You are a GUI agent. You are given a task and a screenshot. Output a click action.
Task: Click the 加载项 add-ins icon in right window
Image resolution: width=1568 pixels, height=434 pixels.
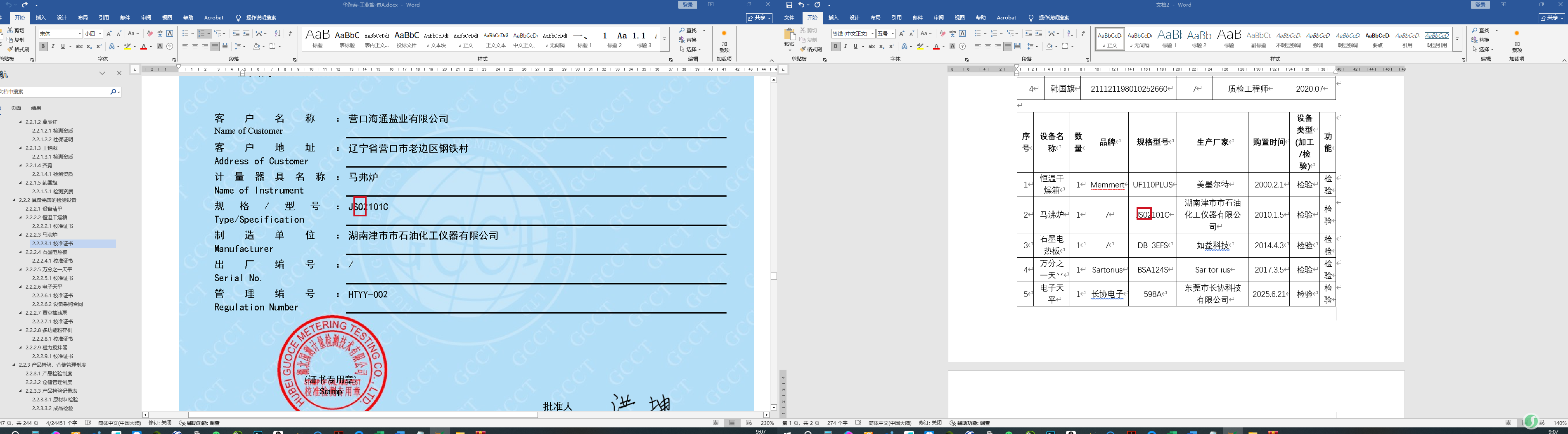coord(1517,41)
